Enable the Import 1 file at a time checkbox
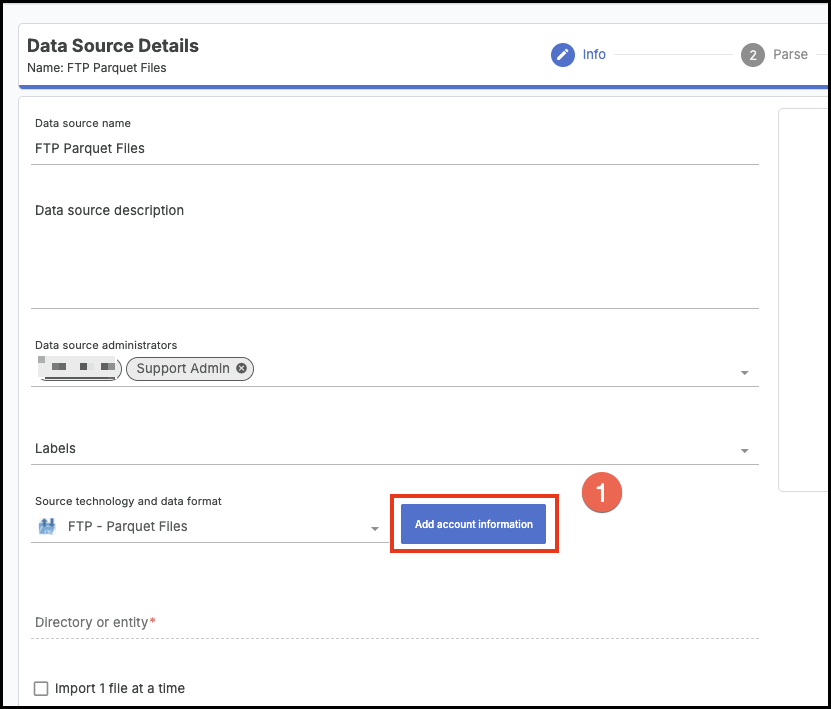The height and width of the screenshot is (709, 831). tap(41, 688)
